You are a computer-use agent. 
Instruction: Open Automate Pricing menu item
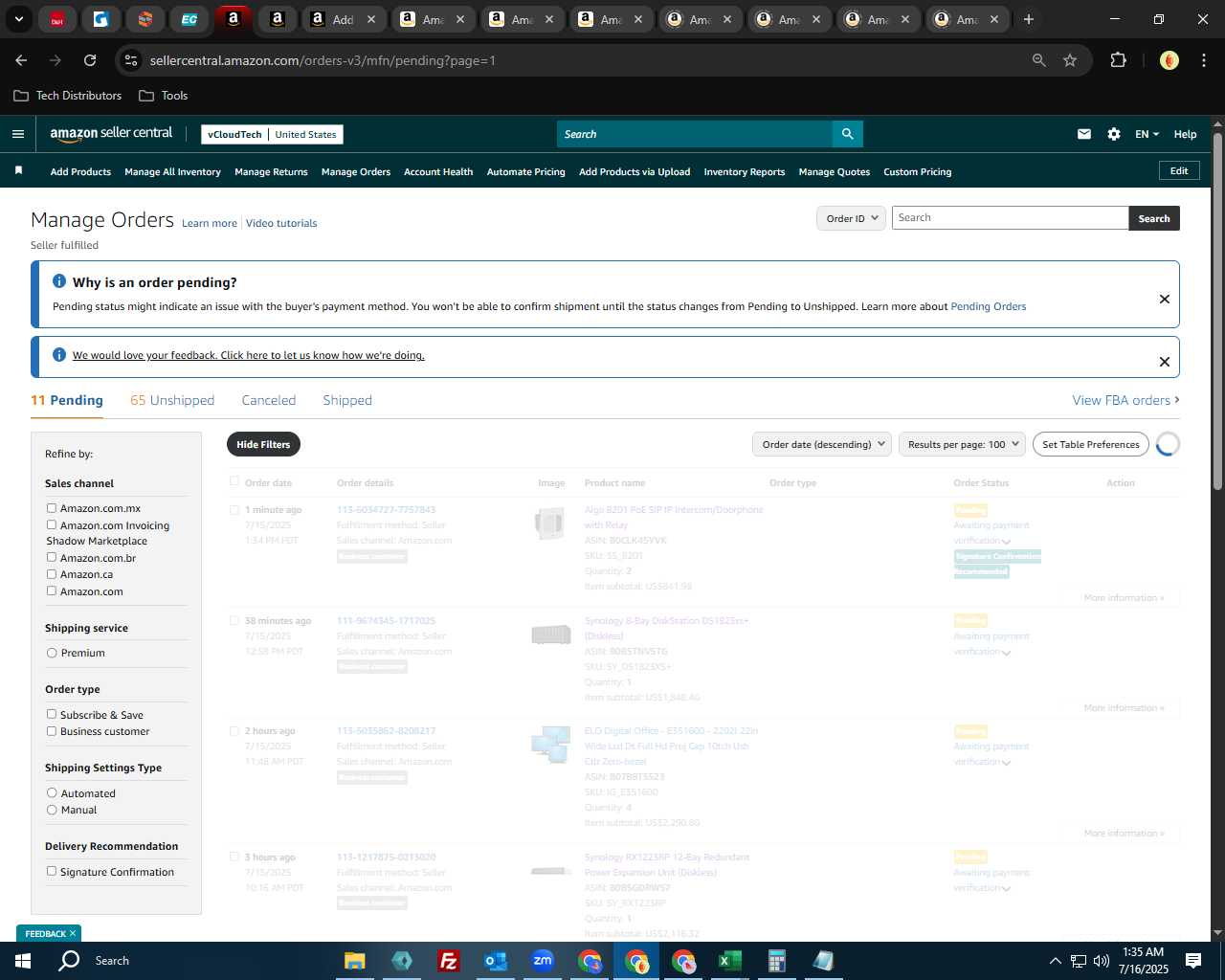tap(526, 172)
